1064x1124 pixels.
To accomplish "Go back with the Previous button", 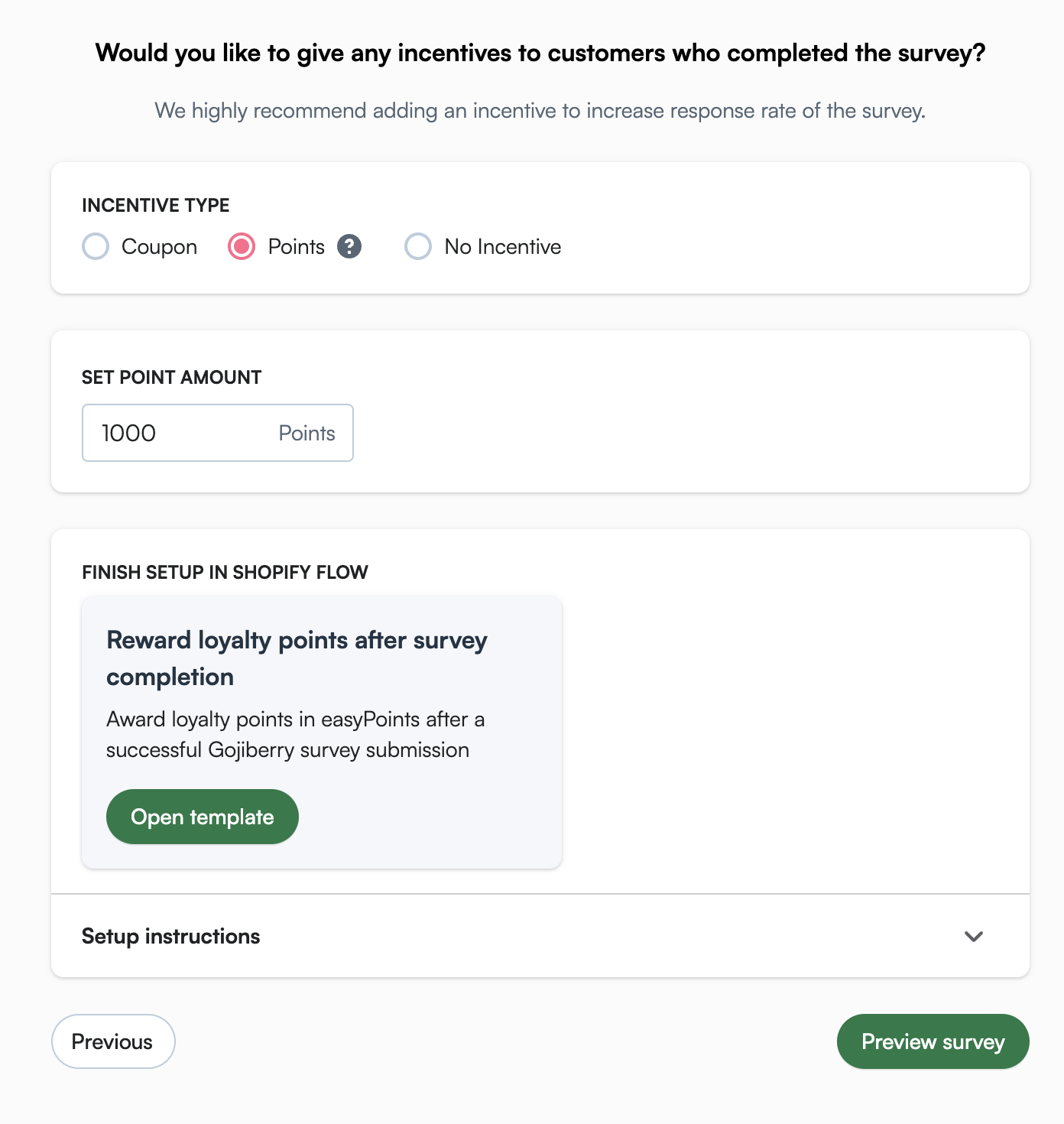I will tap(113, 1041).
